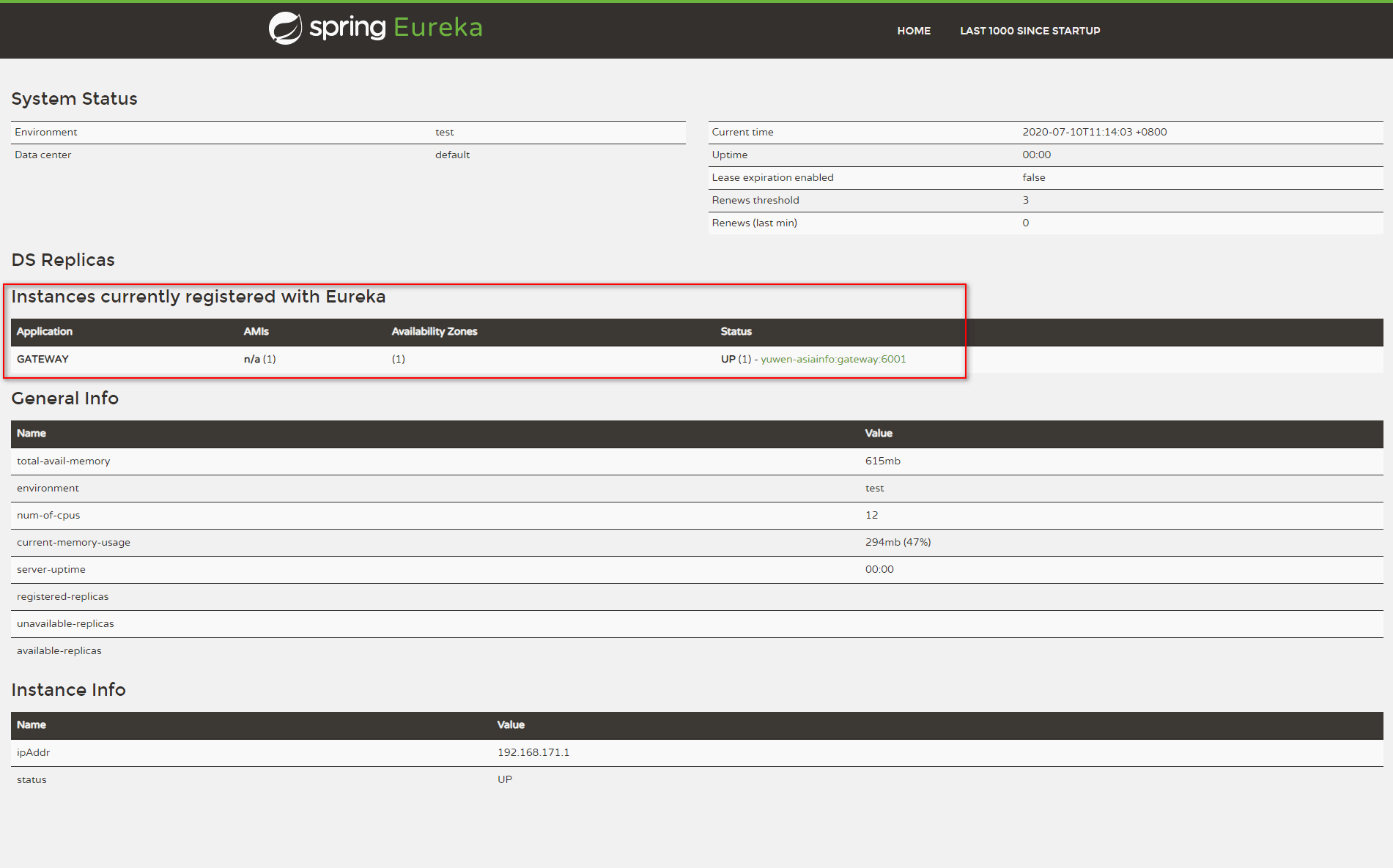Click the Instance Info heading
Screen dimensions: 1393x868
click(69, 690)
